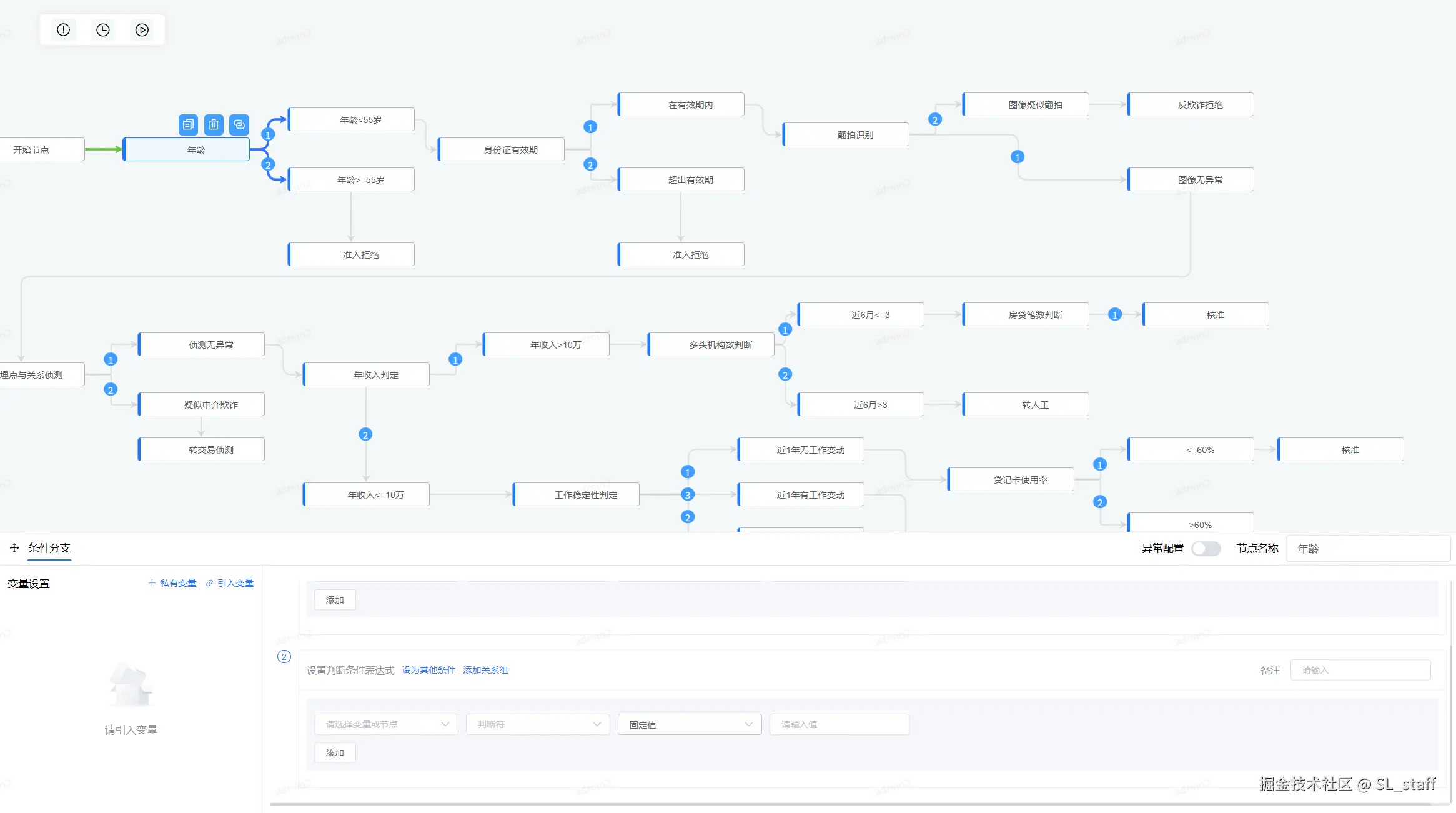Open the 请选择变量或节点 dropdown
Viewport: 1456px width, 813px height.
(386, 724)
